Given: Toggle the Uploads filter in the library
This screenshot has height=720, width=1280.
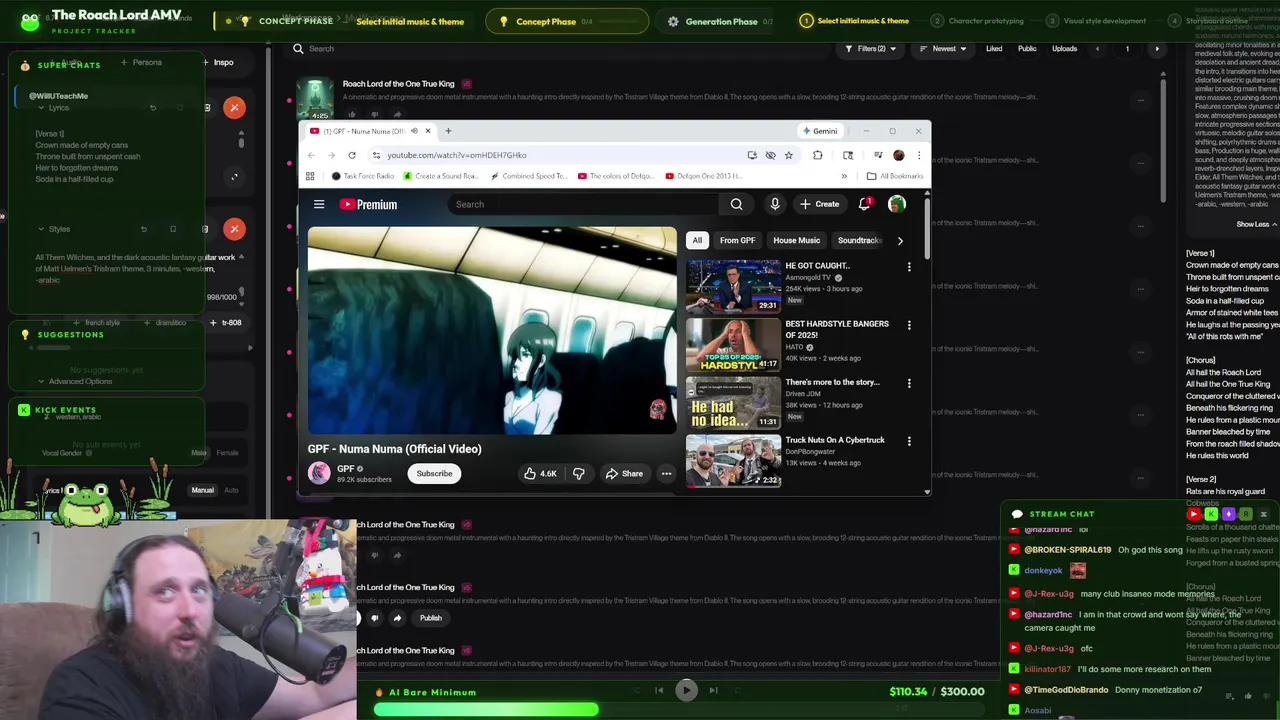Looking at the screenshot, I should point(1065,48).
